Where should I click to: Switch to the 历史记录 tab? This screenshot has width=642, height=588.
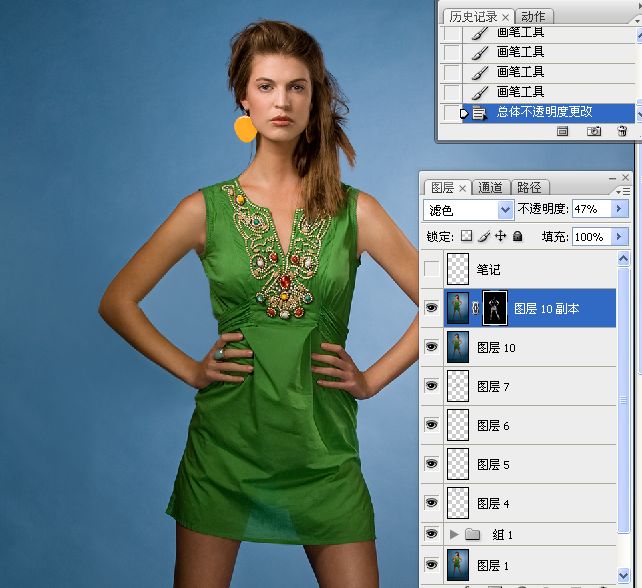[473, 17]
